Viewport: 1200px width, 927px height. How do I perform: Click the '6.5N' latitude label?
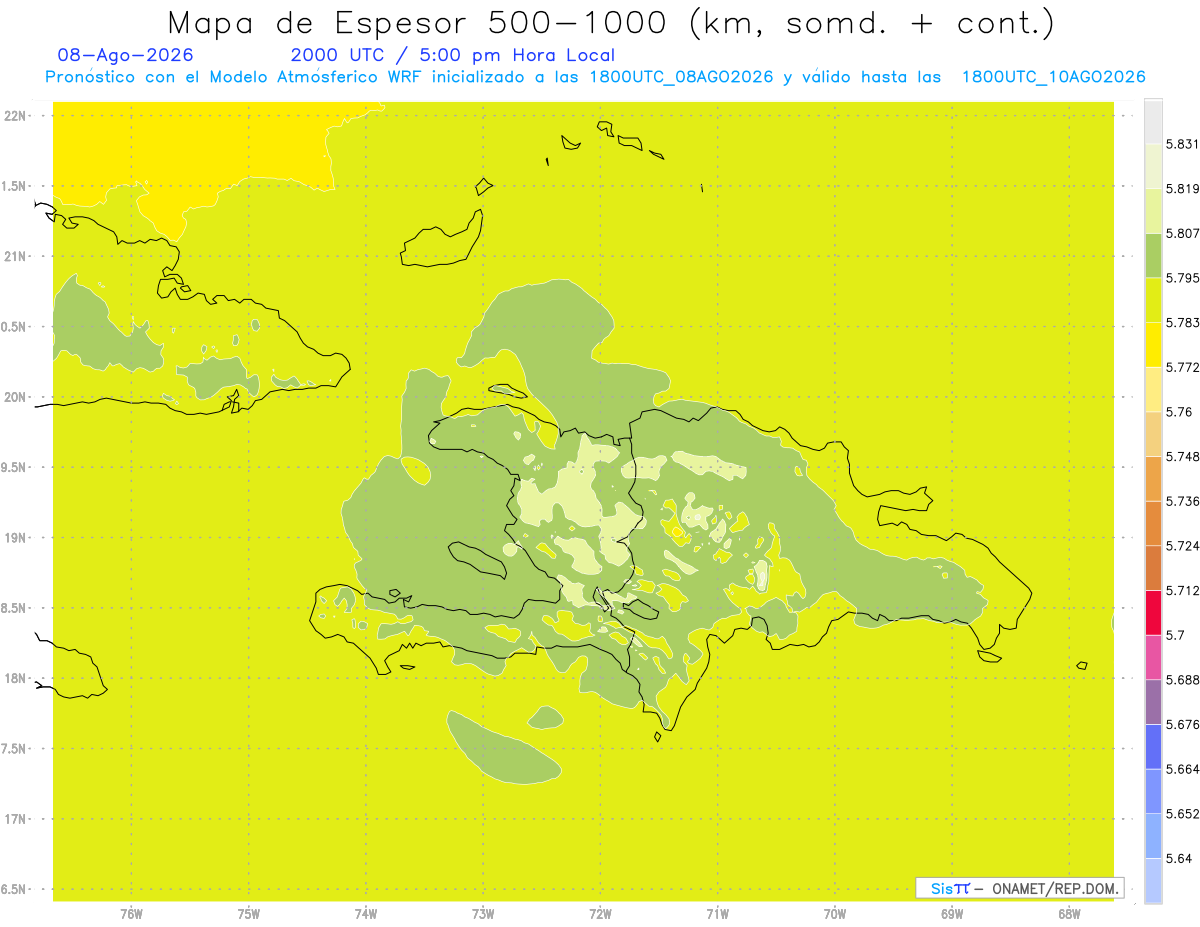tap(15, 890)
